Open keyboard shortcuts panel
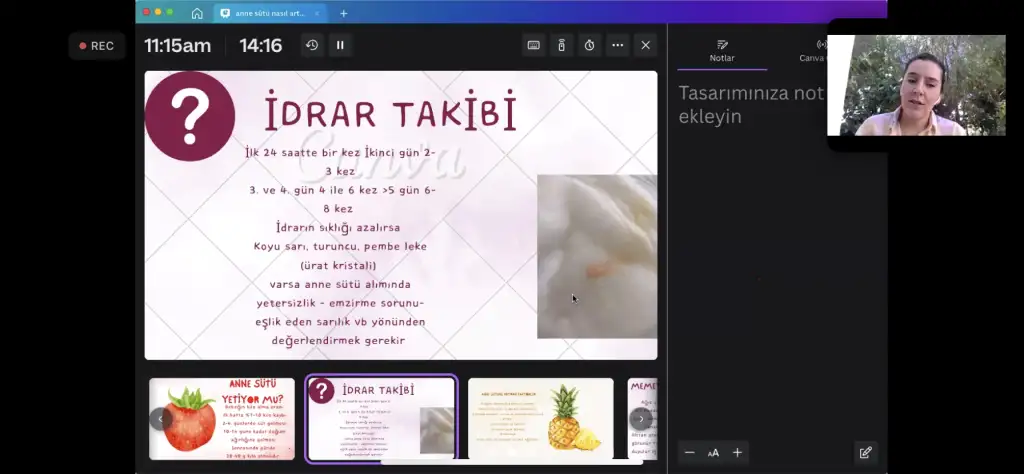This screenshot has width=1024, height=474. [534, 45]
